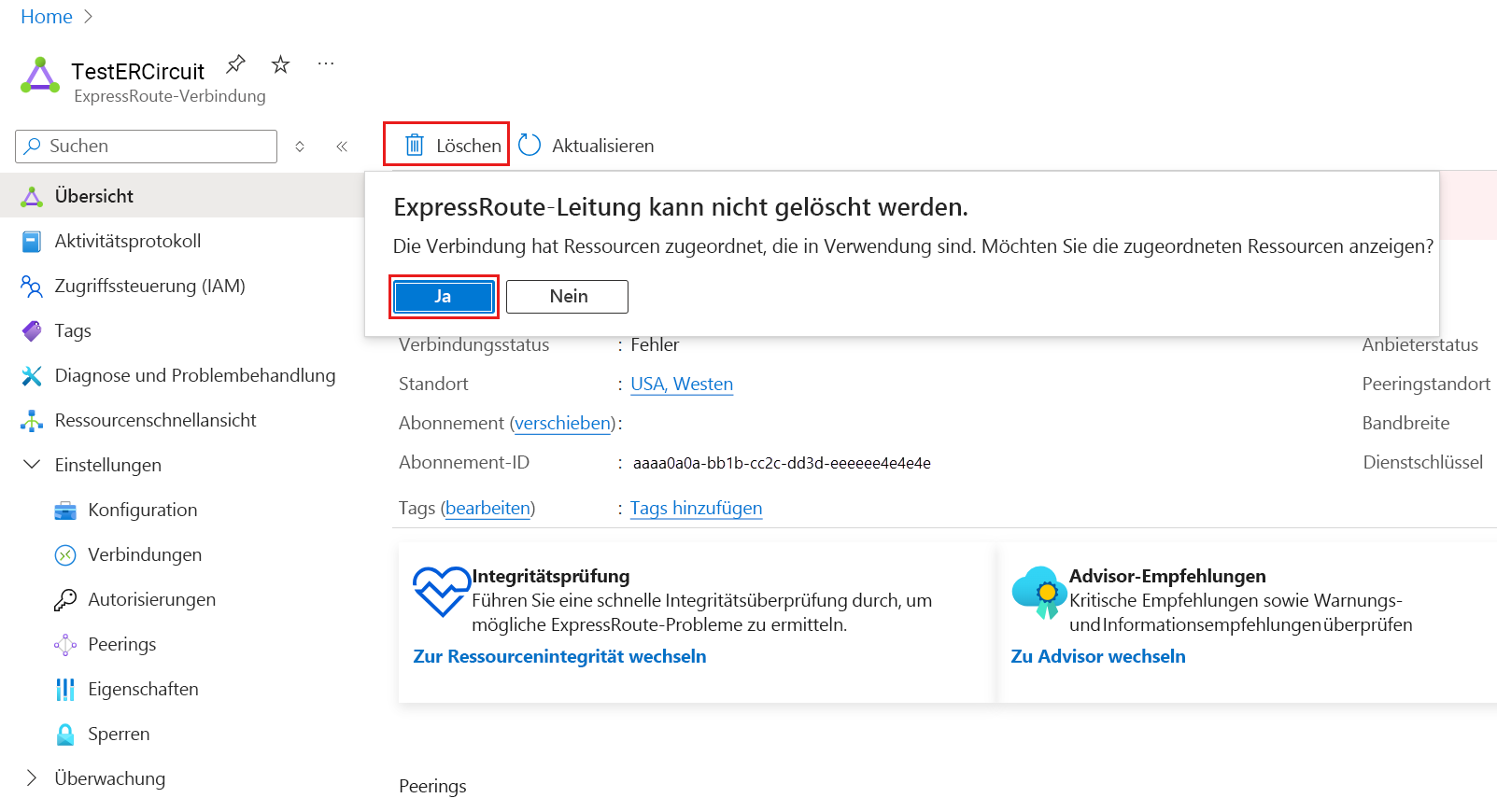Viewport: 1497px width, 812px height.
Task: Click the Aktualisieren button
Action: tap(586, 146)
